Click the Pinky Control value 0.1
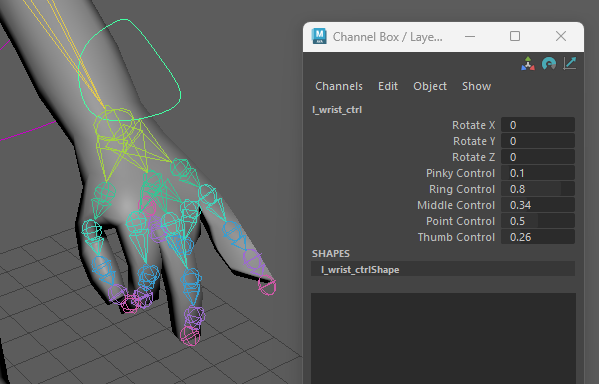Viewport: 599px width, 384px height. (x=538, y=173)
